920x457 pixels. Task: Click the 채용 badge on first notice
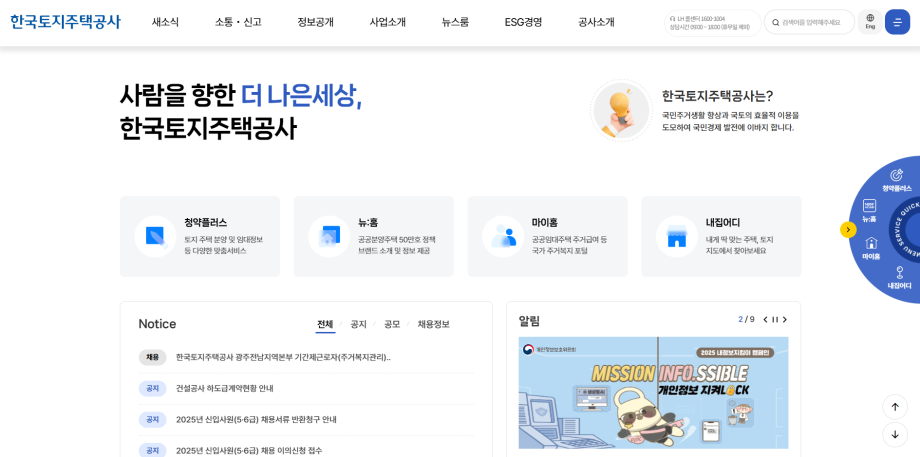point(153,357)
